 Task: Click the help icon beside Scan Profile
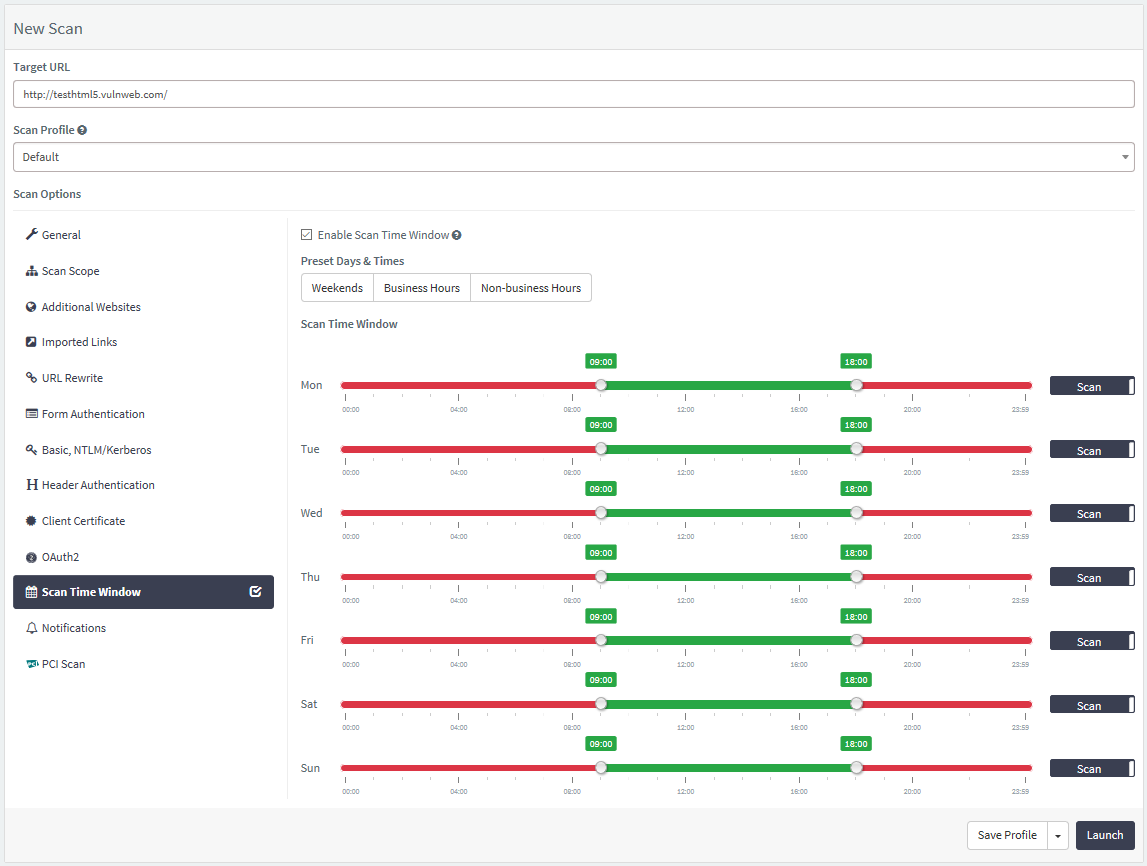[82, 130]
